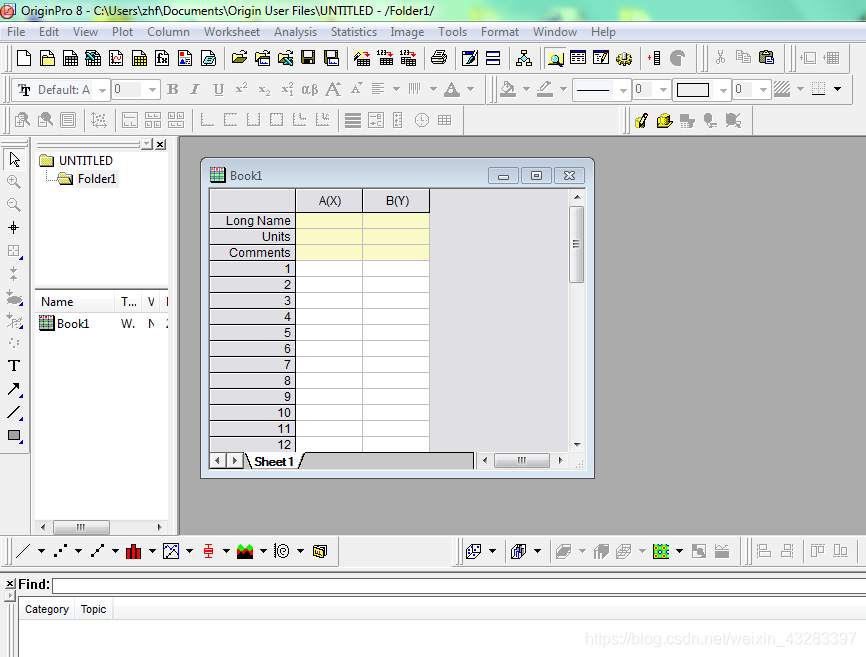Open the new folder icon
Image resolution: width=866 pixels, height=657 pixels.
click(x=47, y=58)
